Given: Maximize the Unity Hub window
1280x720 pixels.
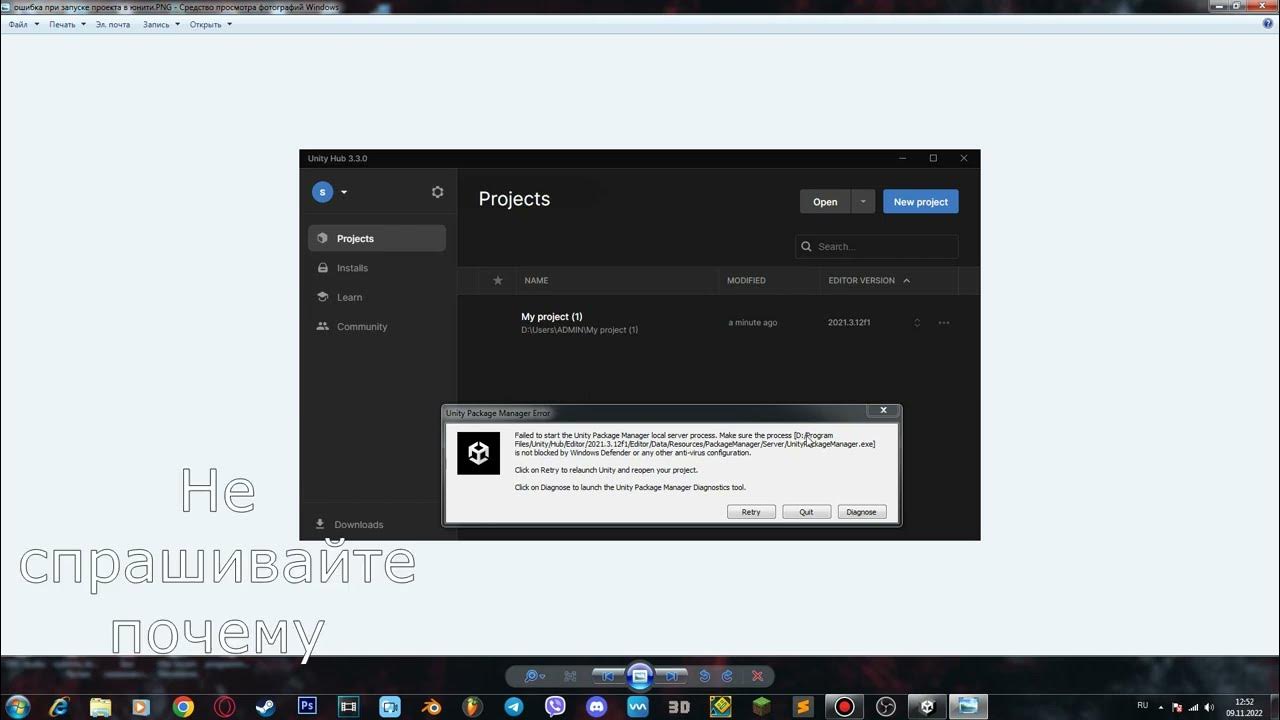Looking at the screenshot, I should point(933,158).
